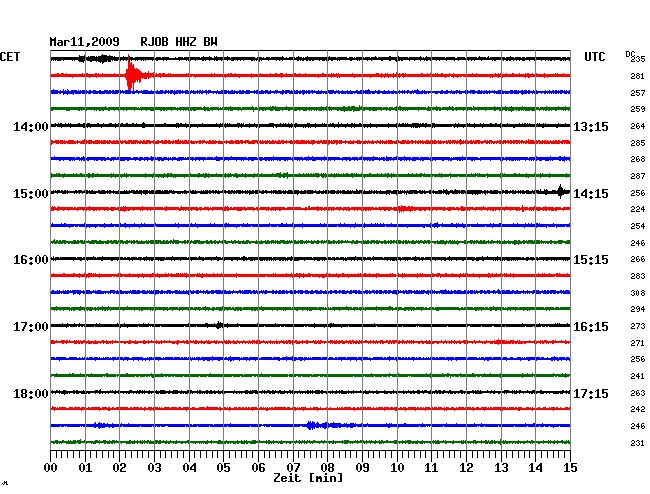The height and width of the screenshot is (494, 650).
Task: Click the "CET" timezone label
Action: click(10, 57)
